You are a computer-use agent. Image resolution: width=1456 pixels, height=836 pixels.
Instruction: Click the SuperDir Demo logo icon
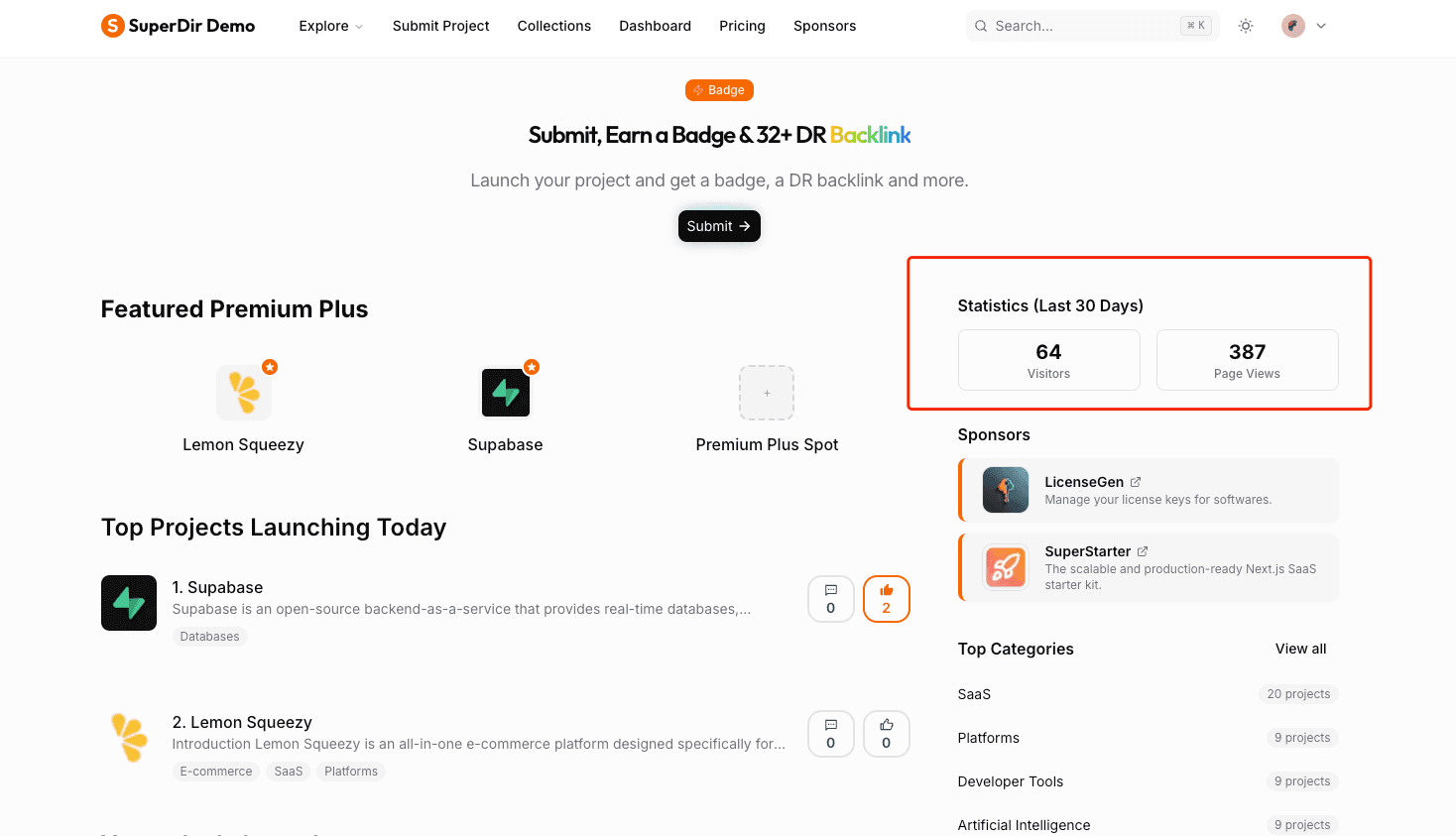pyautogui.click(x=113, y=26)
